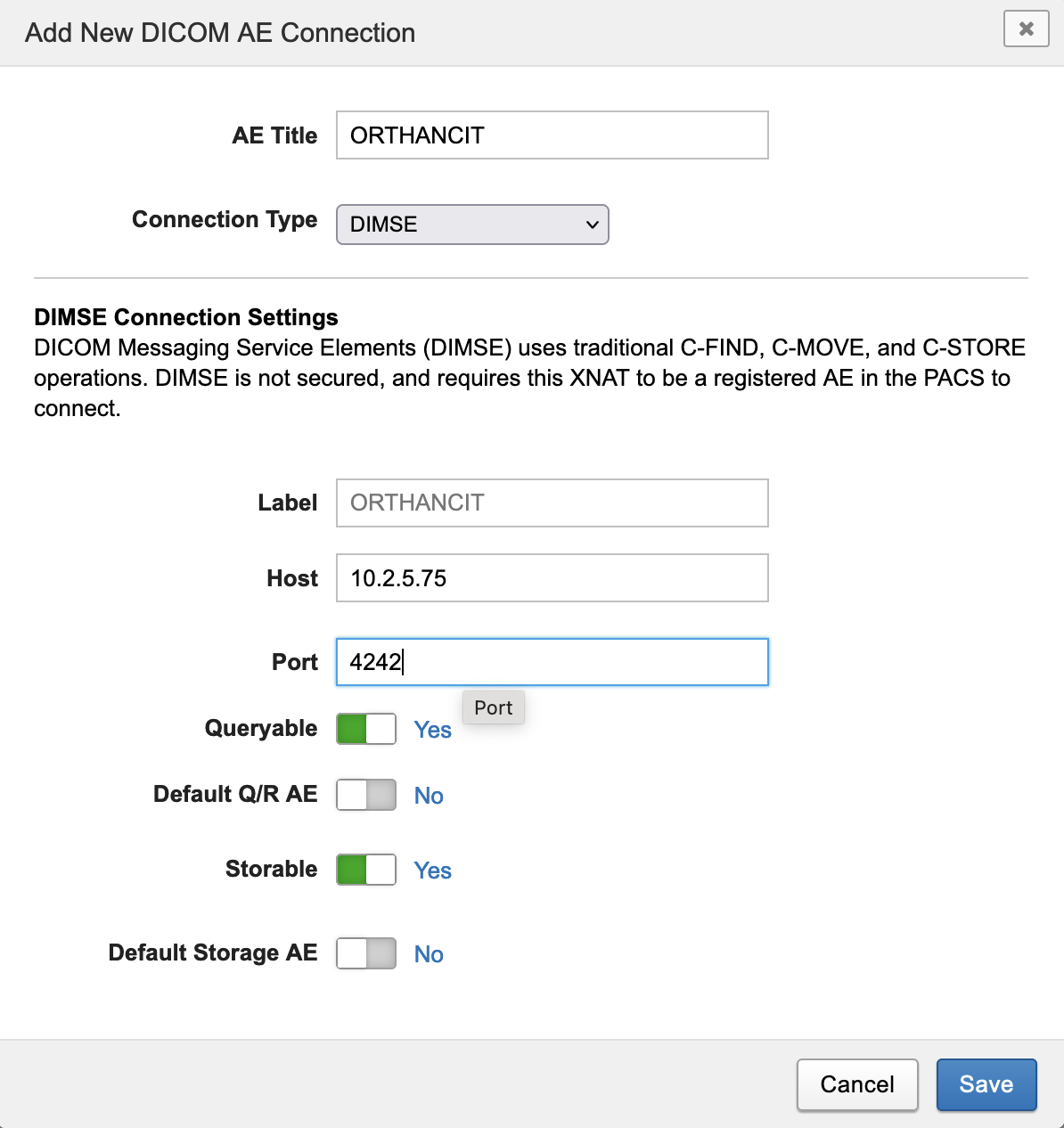
Task: Focus the Label text field
Action: point(552,503)
